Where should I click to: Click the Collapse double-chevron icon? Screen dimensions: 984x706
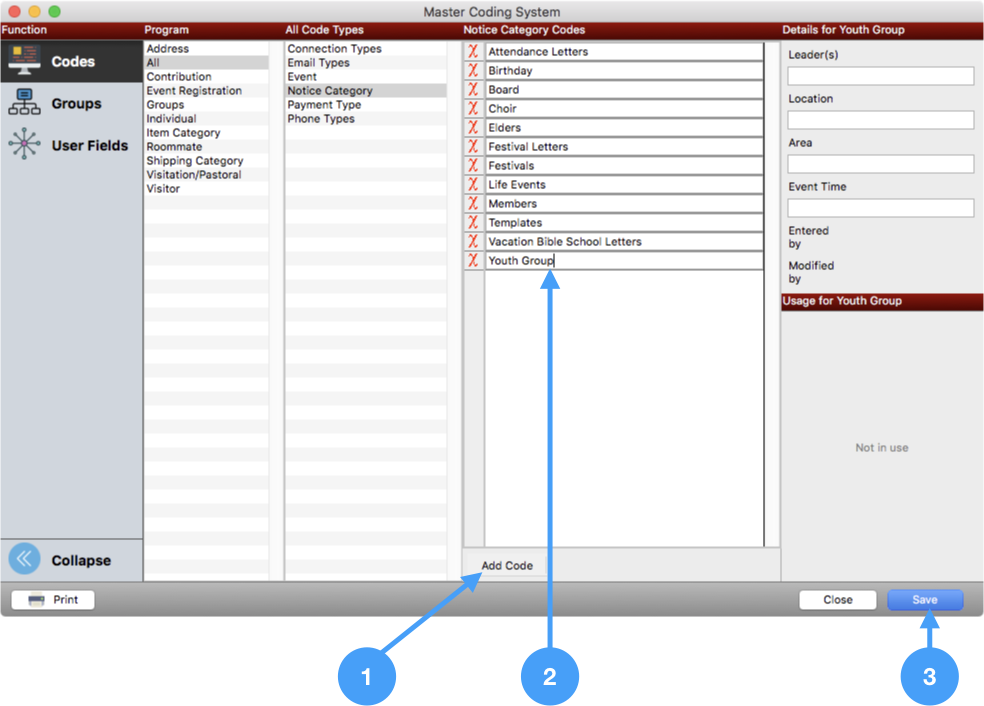pos(24,559)
